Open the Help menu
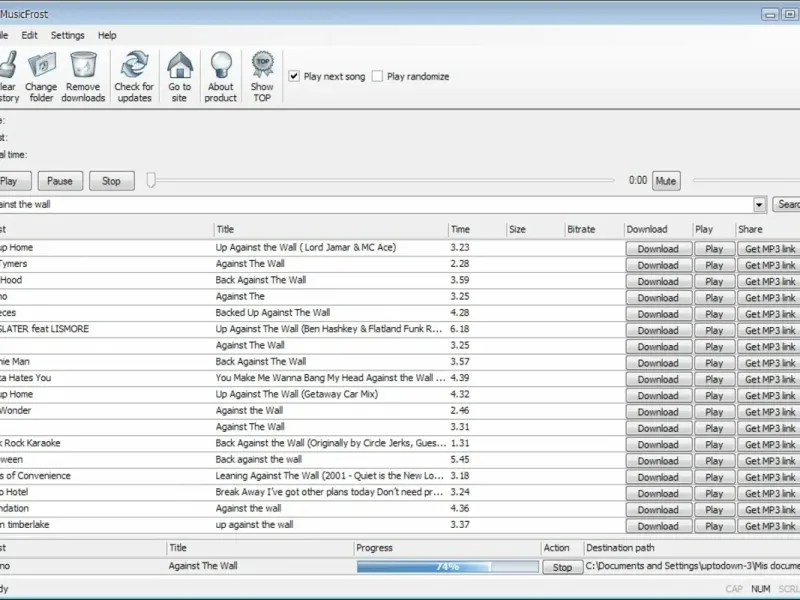800x600 pixels. pyautogui.click(x=107, y=35)
